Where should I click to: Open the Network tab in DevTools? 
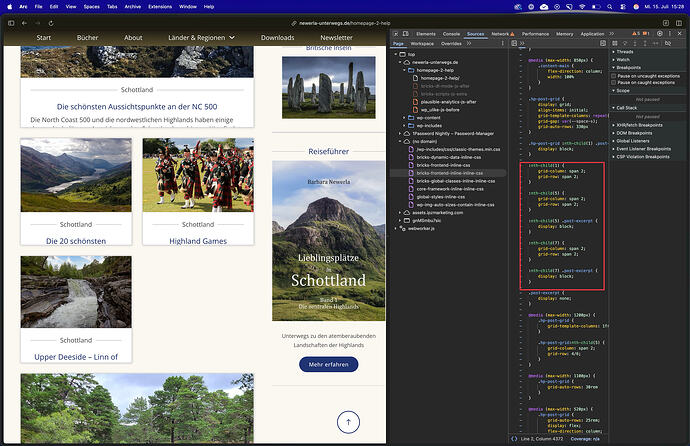(x=500, y=34)
